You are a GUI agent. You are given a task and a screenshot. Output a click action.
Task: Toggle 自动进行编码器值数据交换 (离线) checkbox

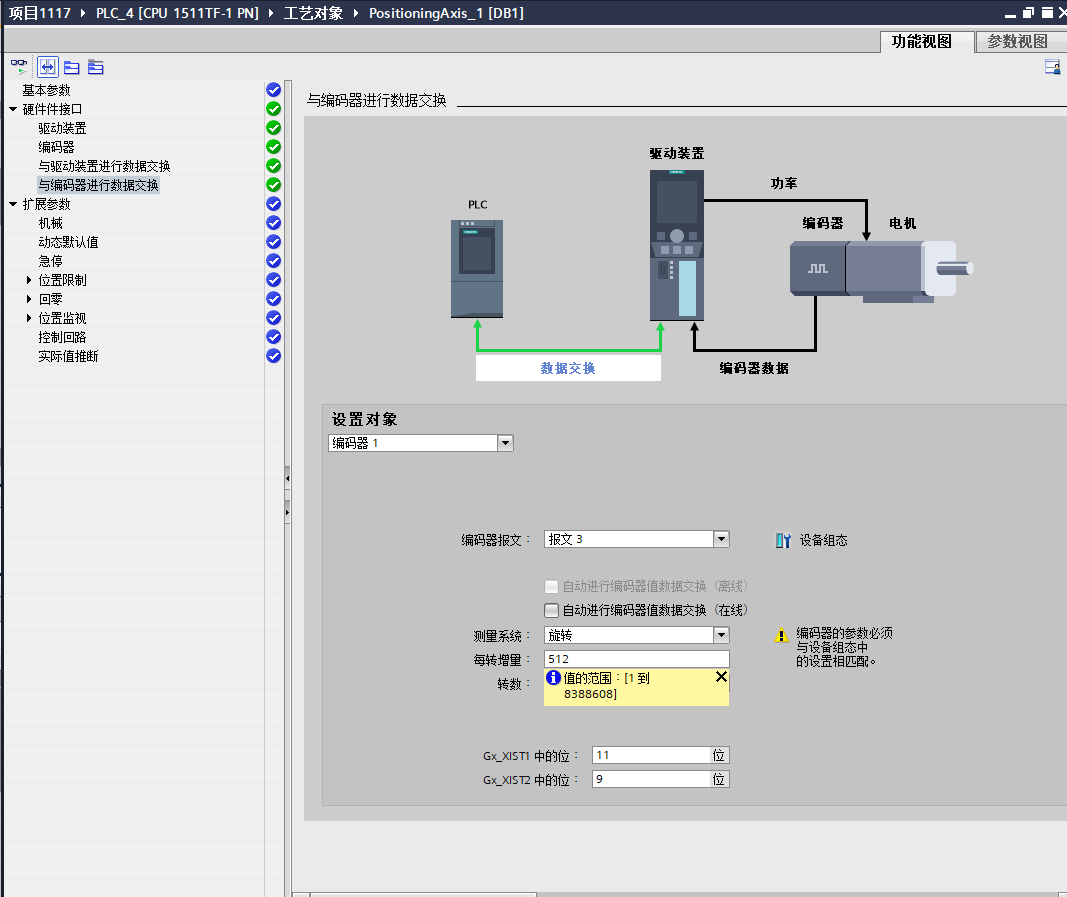point(552,587)
